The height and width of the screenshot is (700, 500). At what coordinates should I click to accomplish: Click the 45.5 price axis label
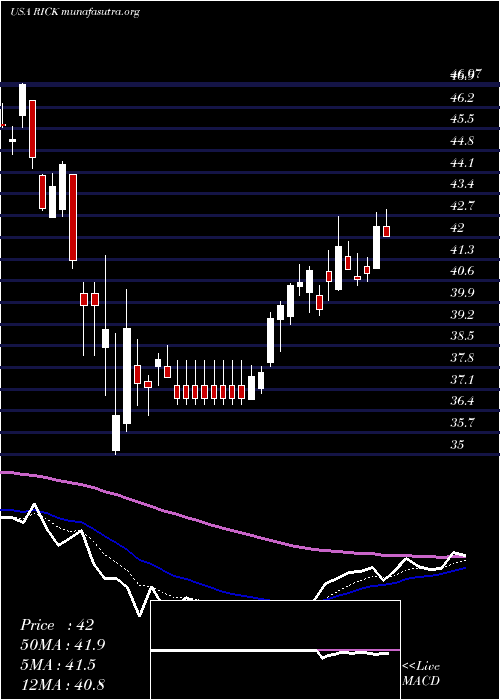[x=462, y=119]
